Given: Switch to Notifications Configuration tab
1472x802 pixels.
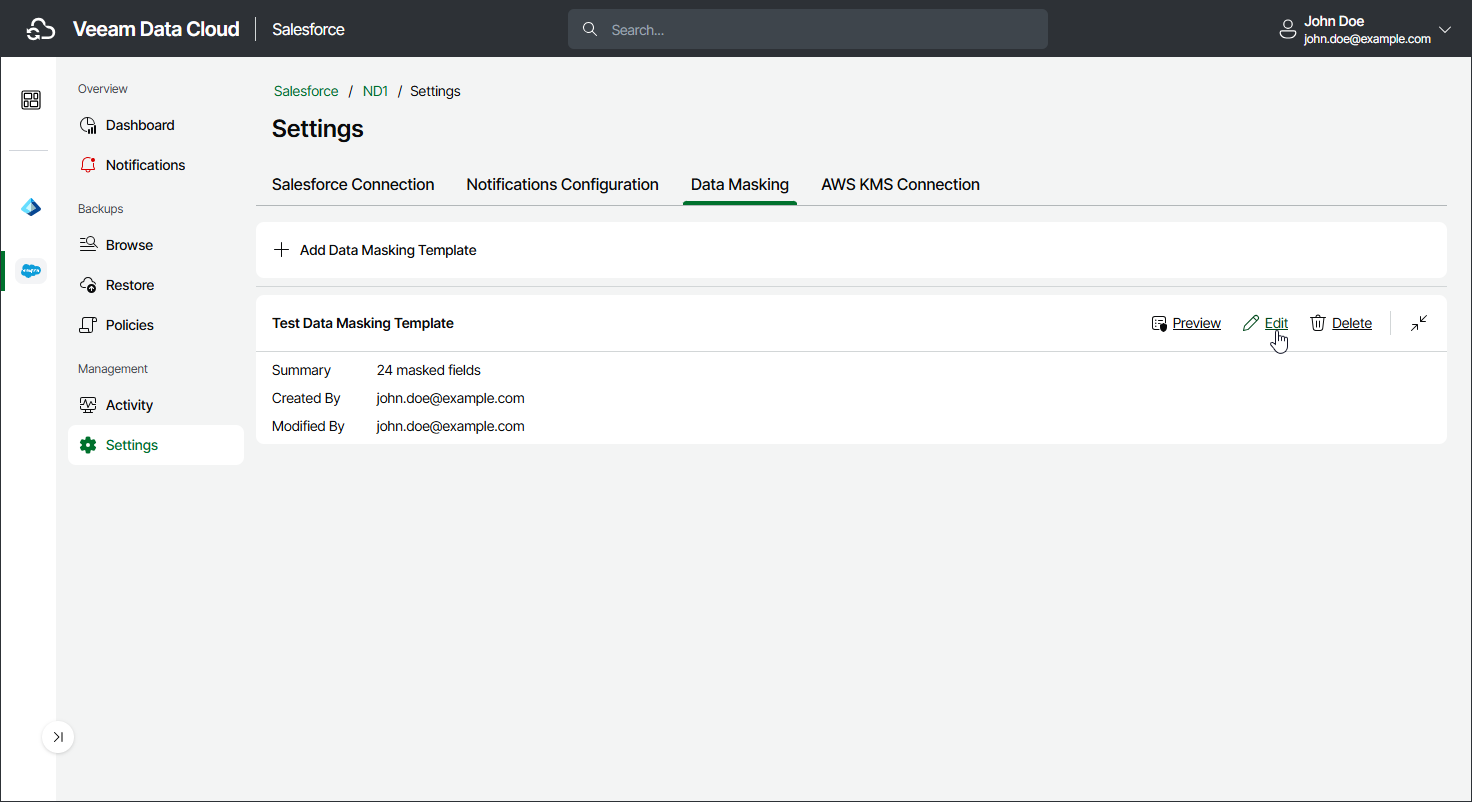Looking at the screenshot, I should tap(562, 185).
